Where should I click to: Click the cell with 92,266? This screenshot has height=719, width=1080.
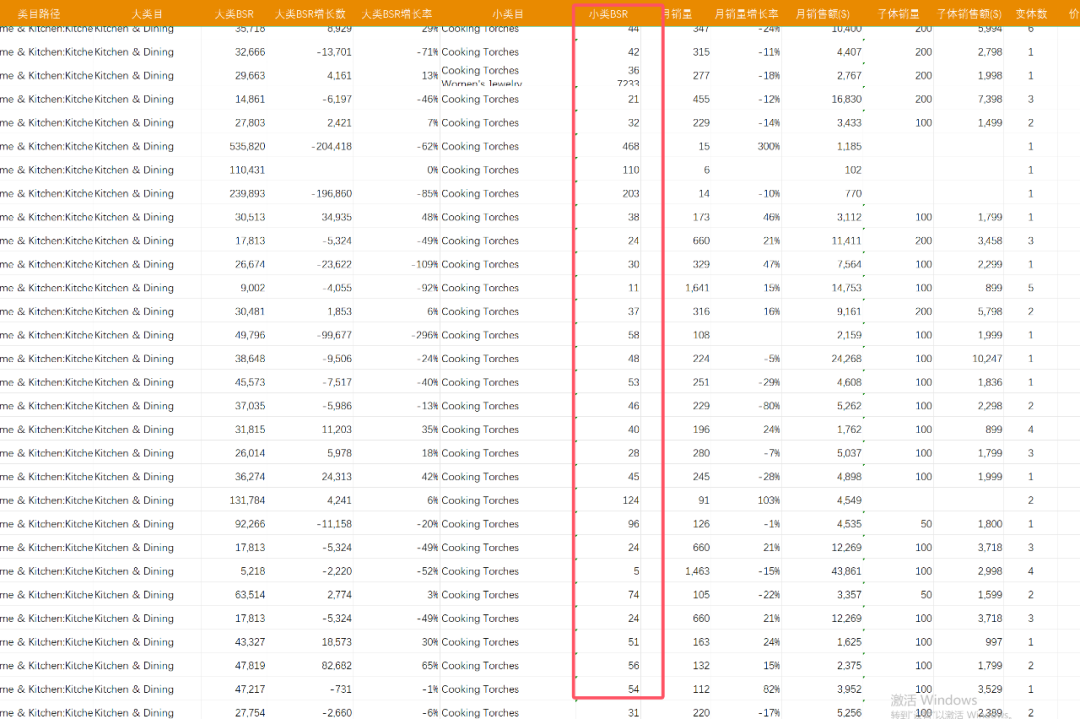(250, 523)
